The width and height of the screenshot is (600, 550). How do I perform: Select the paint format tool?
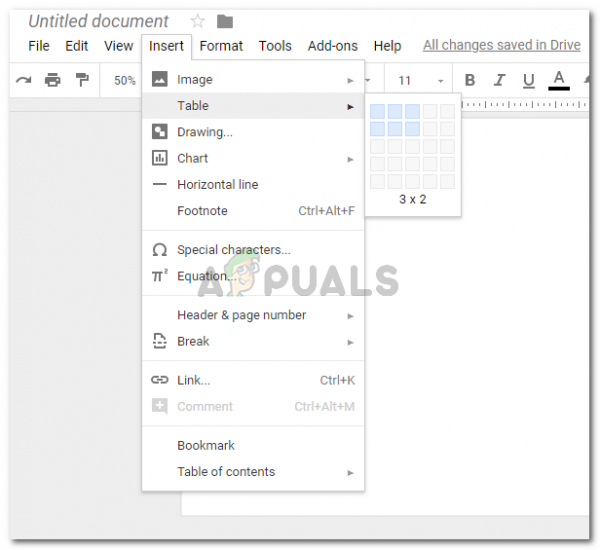click(x=82, y=80)
